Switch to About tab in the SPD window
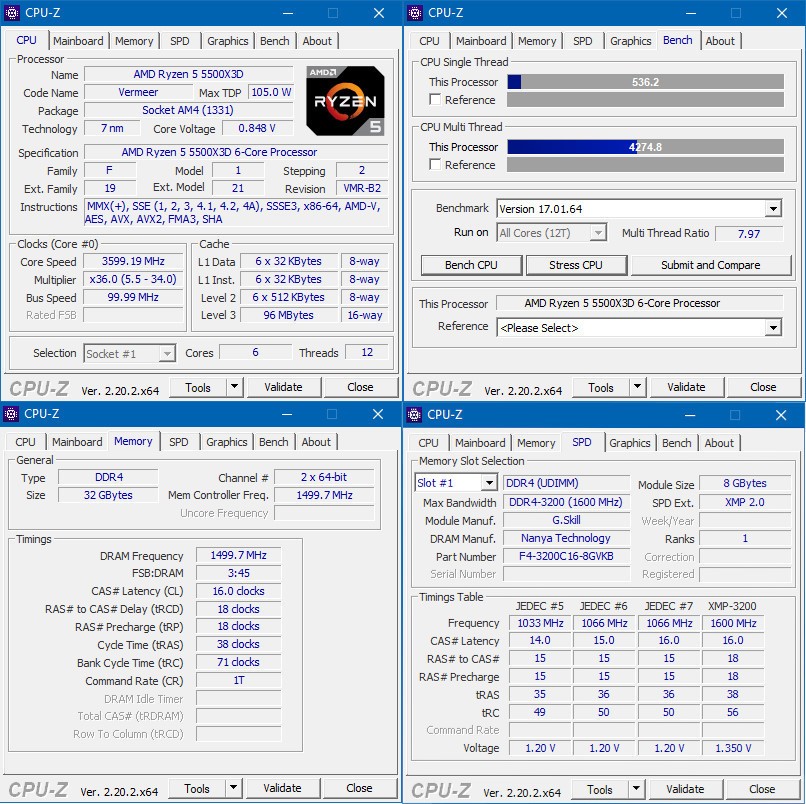 point(719,443)
